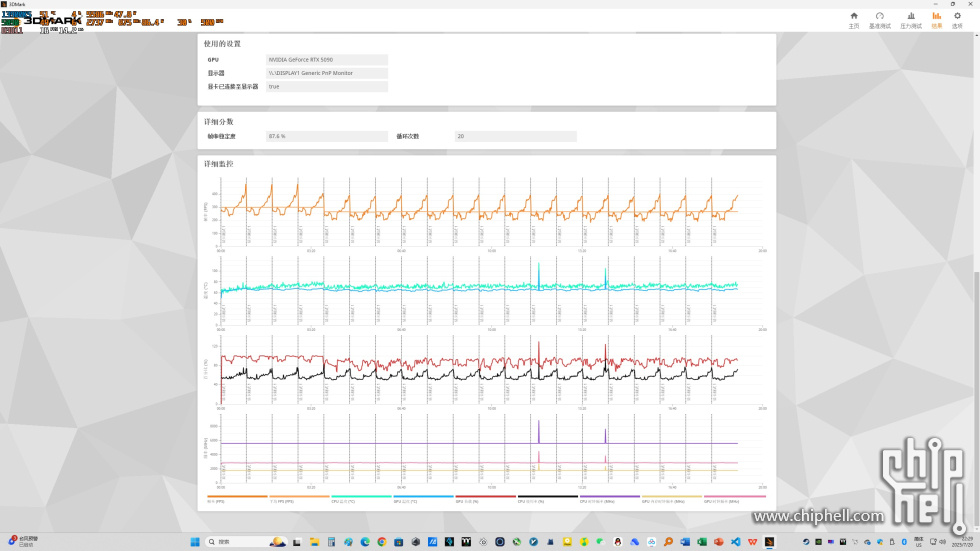Open the Windows Start menu
Image resolution: width=980 pixels, height=551 pixels.
pos(194,542)
